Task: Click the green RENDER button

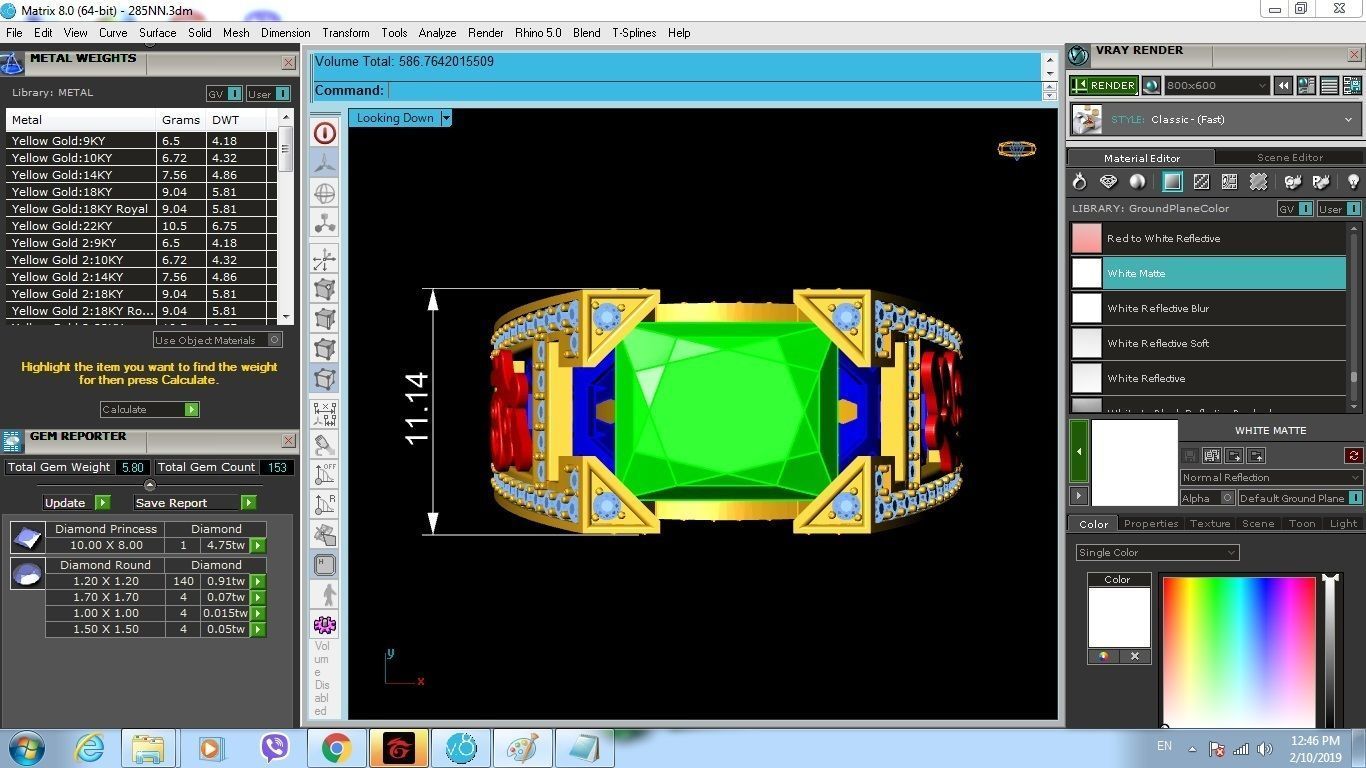Action: pos(1103,85)
